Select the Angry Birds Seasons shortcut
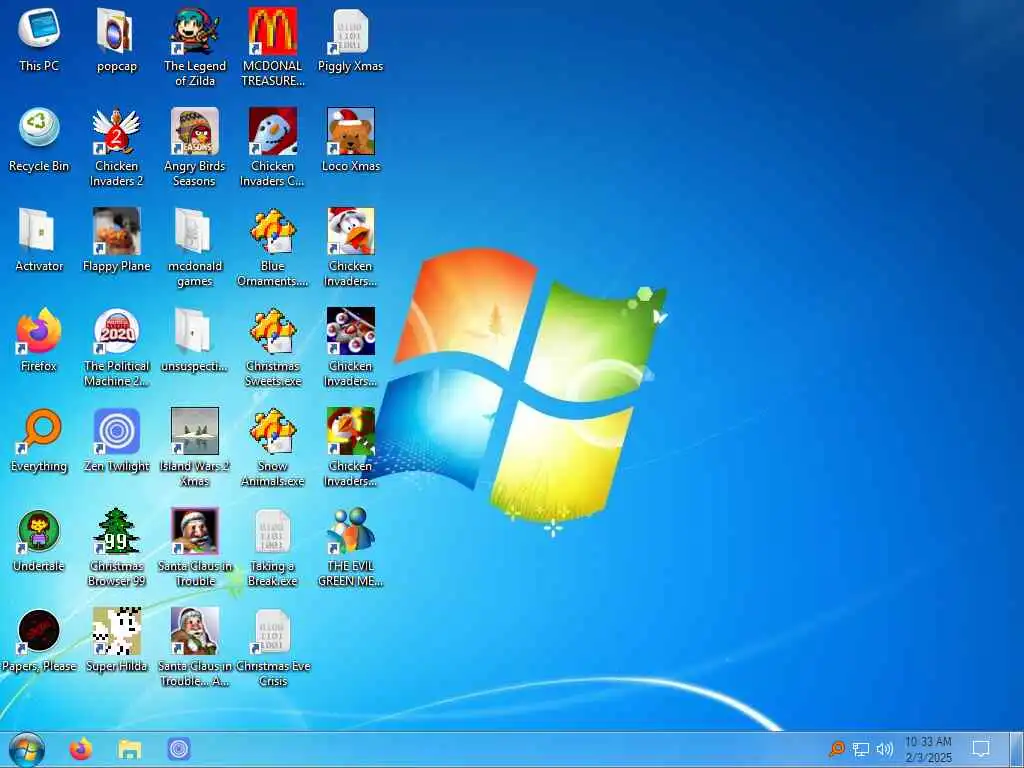 coord(195,148)
